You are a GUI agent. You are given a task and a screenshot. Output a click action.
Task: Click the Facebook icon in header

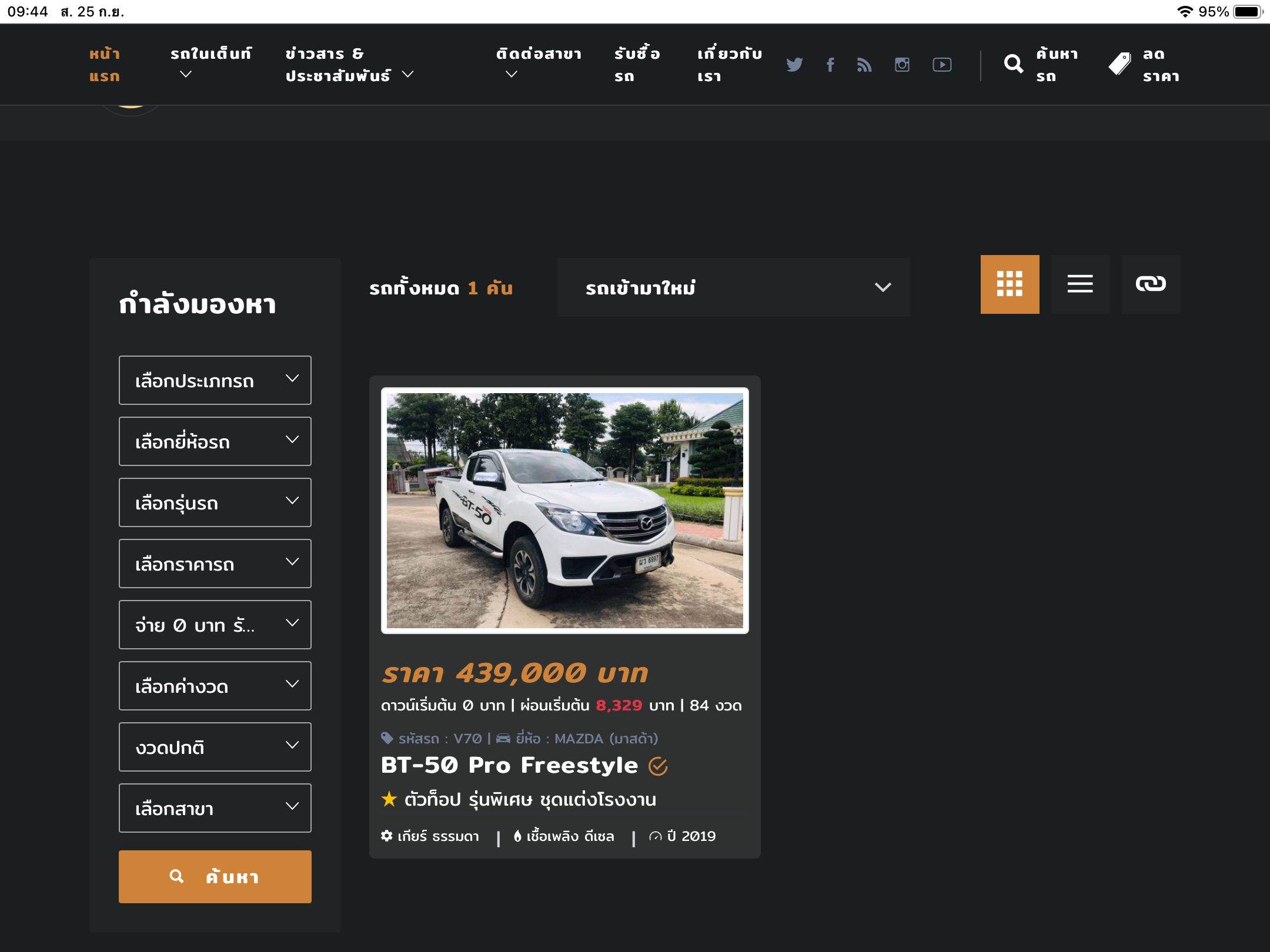coord(830,65)
